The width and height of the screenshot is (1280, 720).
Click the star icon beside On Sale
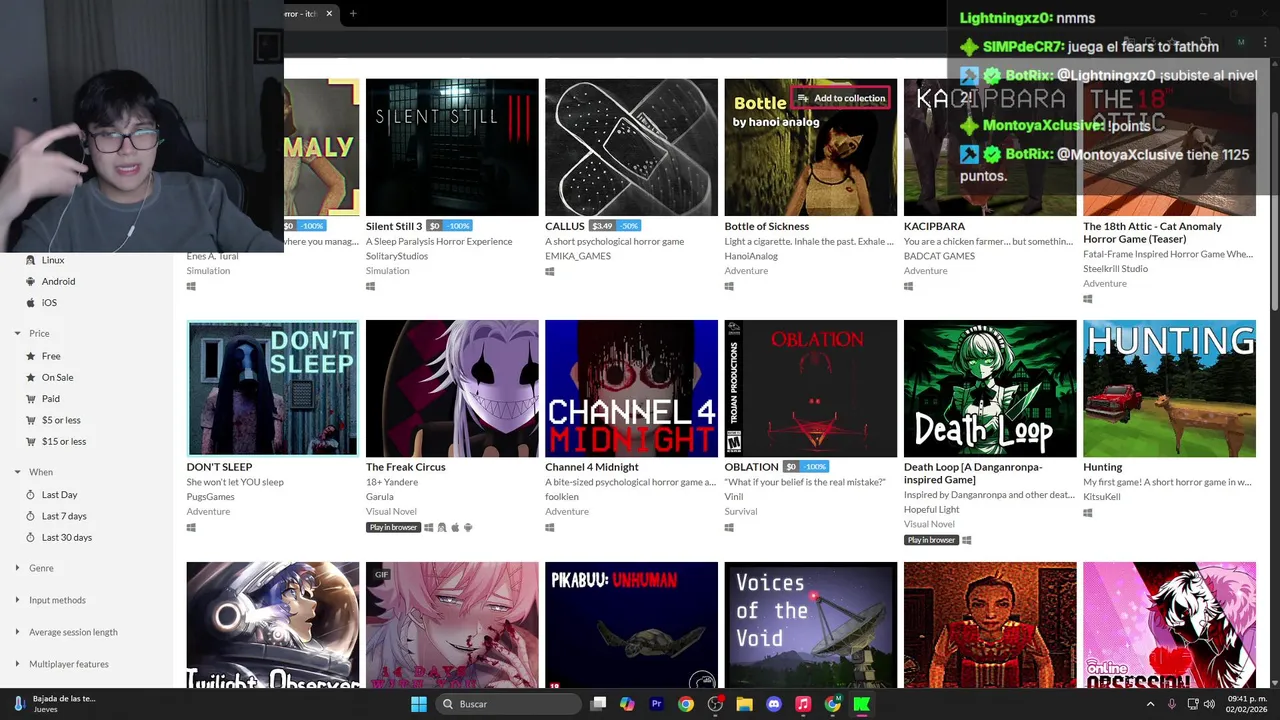point(30,377)
